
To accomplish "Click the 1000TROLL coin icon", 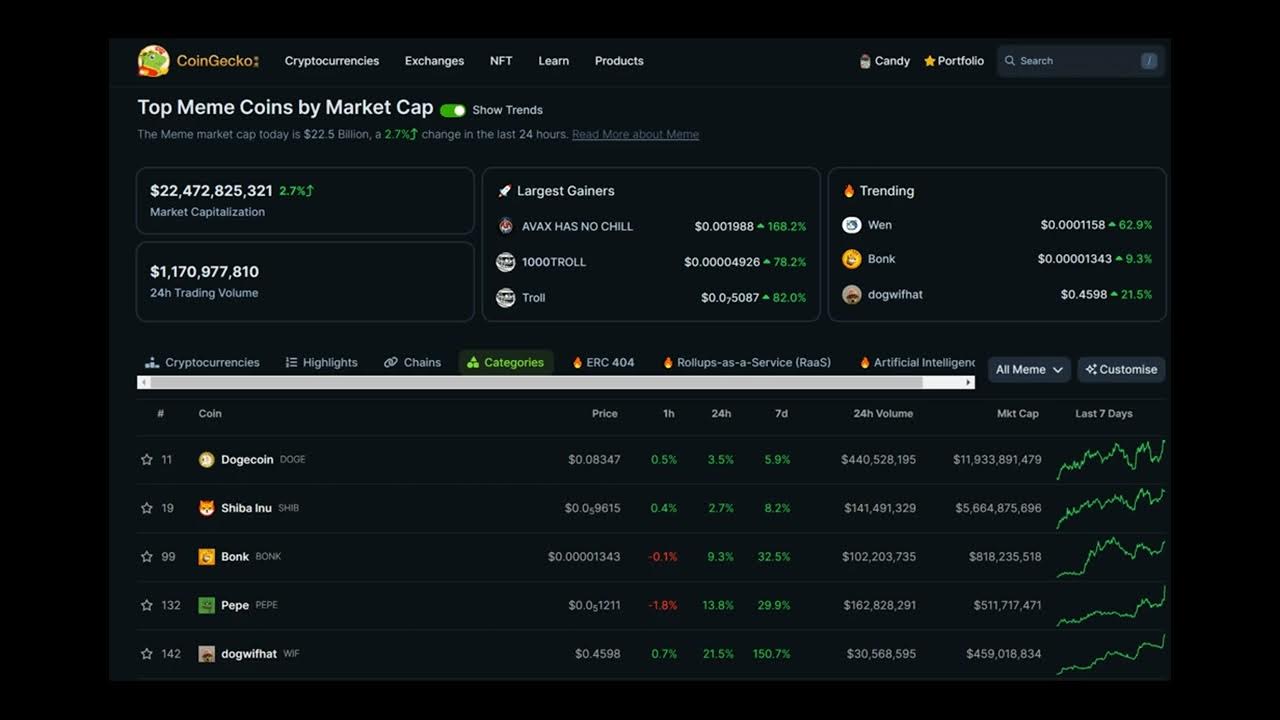I will coord(506,262).
